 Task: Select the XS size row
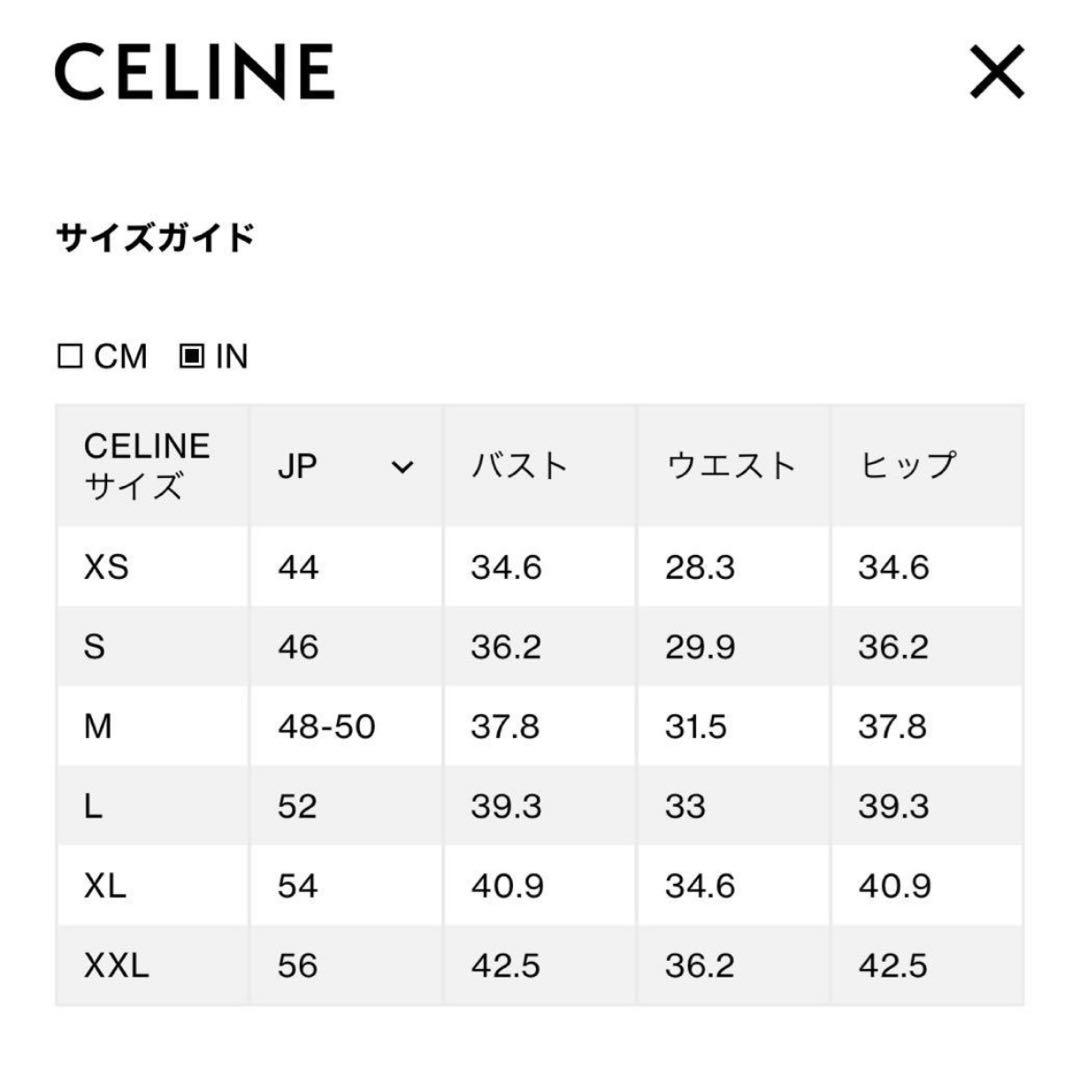105,567
